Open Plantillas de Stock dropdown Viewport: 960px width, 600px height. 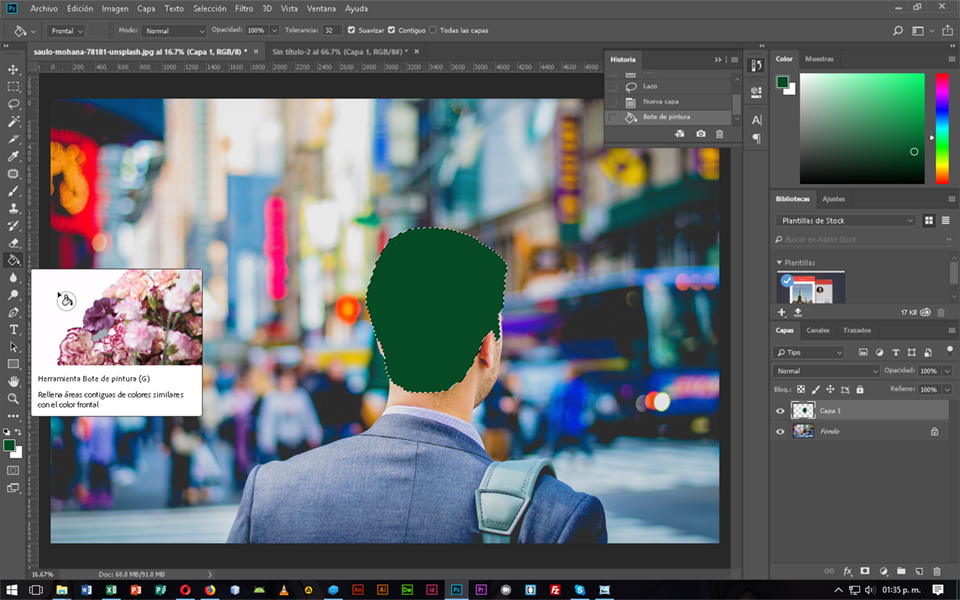pyautogui.click(x=846, y=220)
